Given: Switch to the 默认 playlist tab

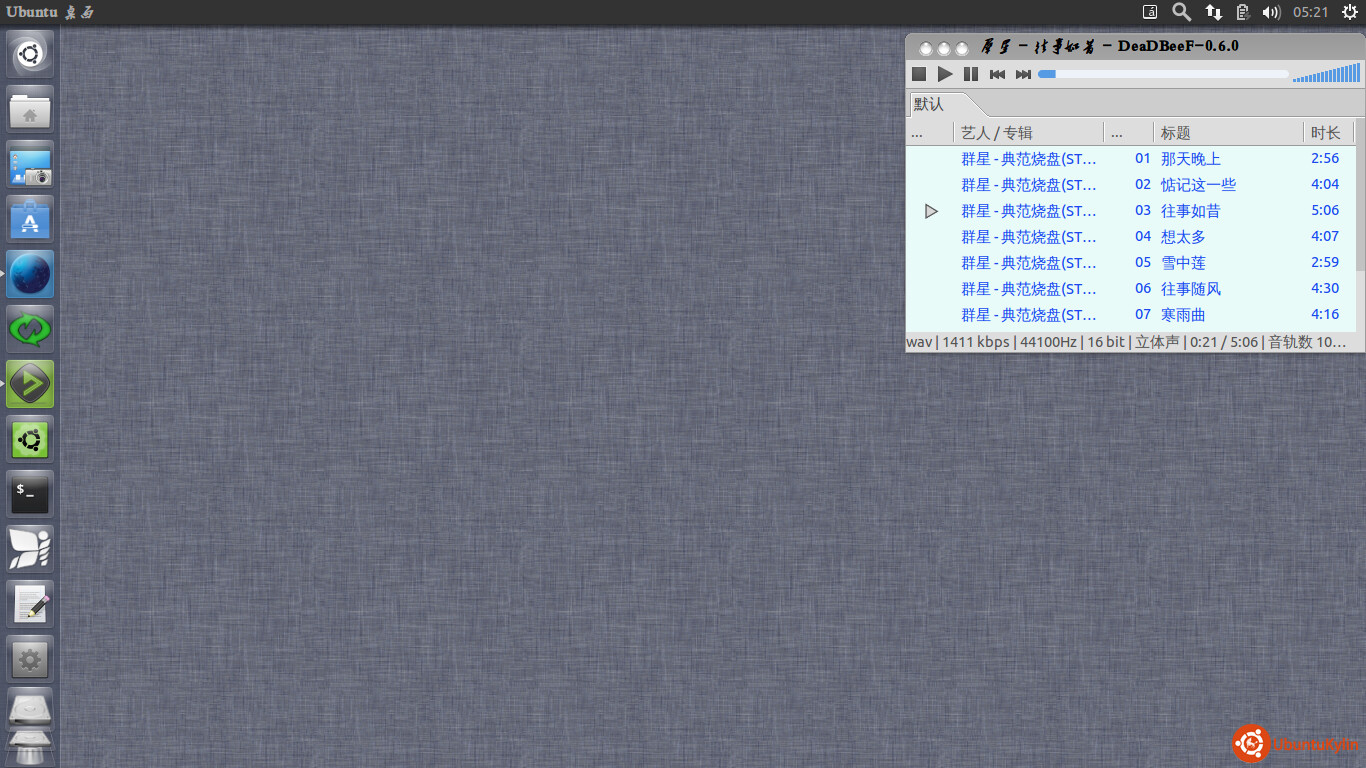Looking at the screenshot, I should [x=930, y=105].
